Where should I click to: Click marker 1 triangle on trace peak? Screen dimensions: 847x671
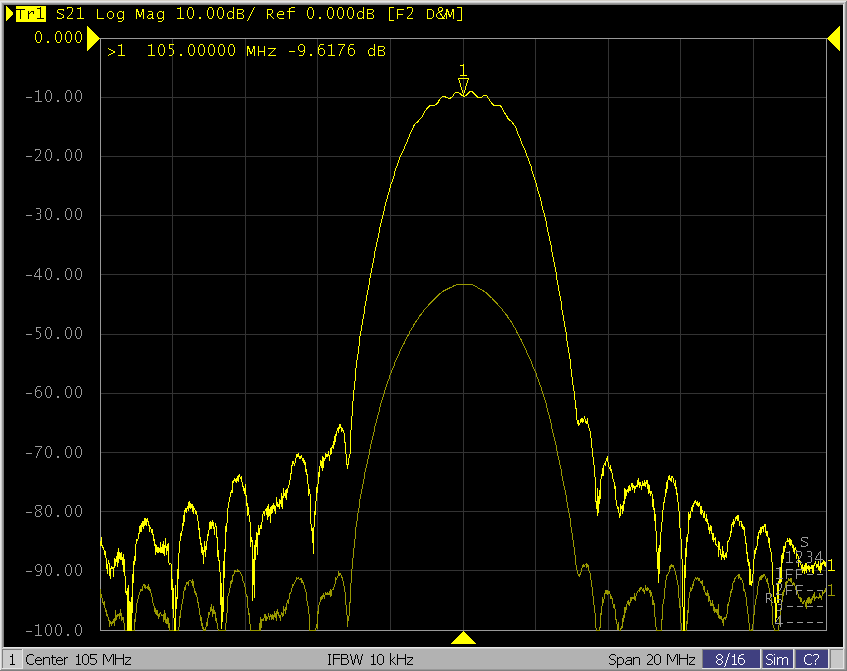(x=463, y=85)
